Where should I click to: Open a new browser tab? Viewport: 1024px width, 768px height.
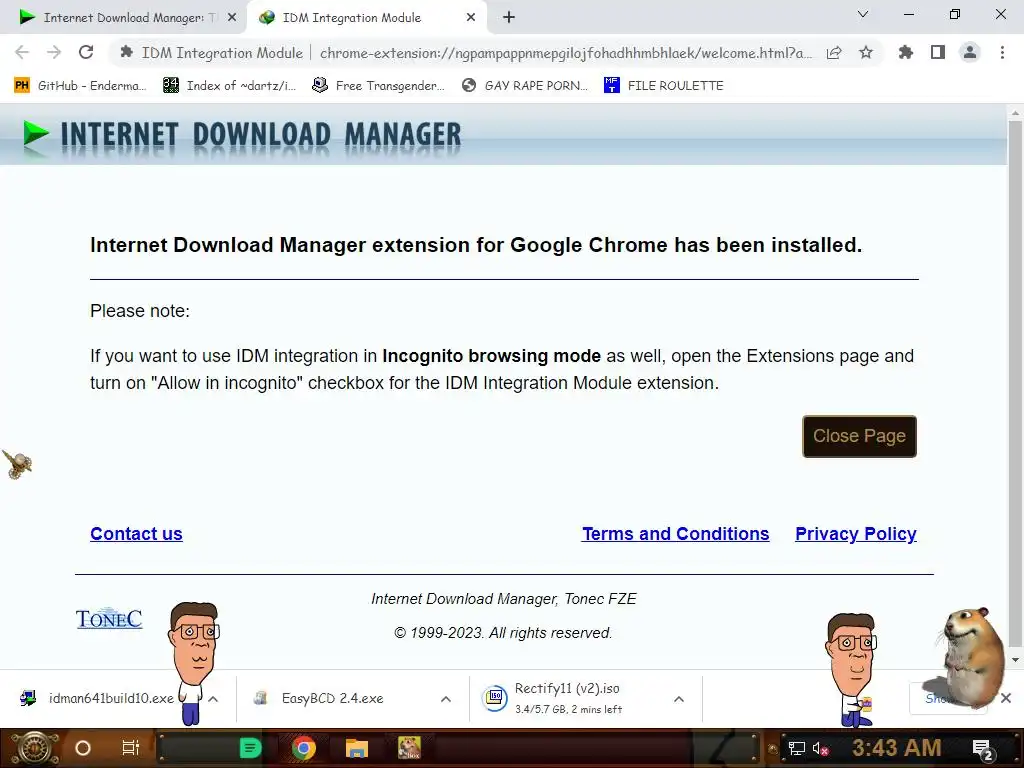click(x=509, y=18)
